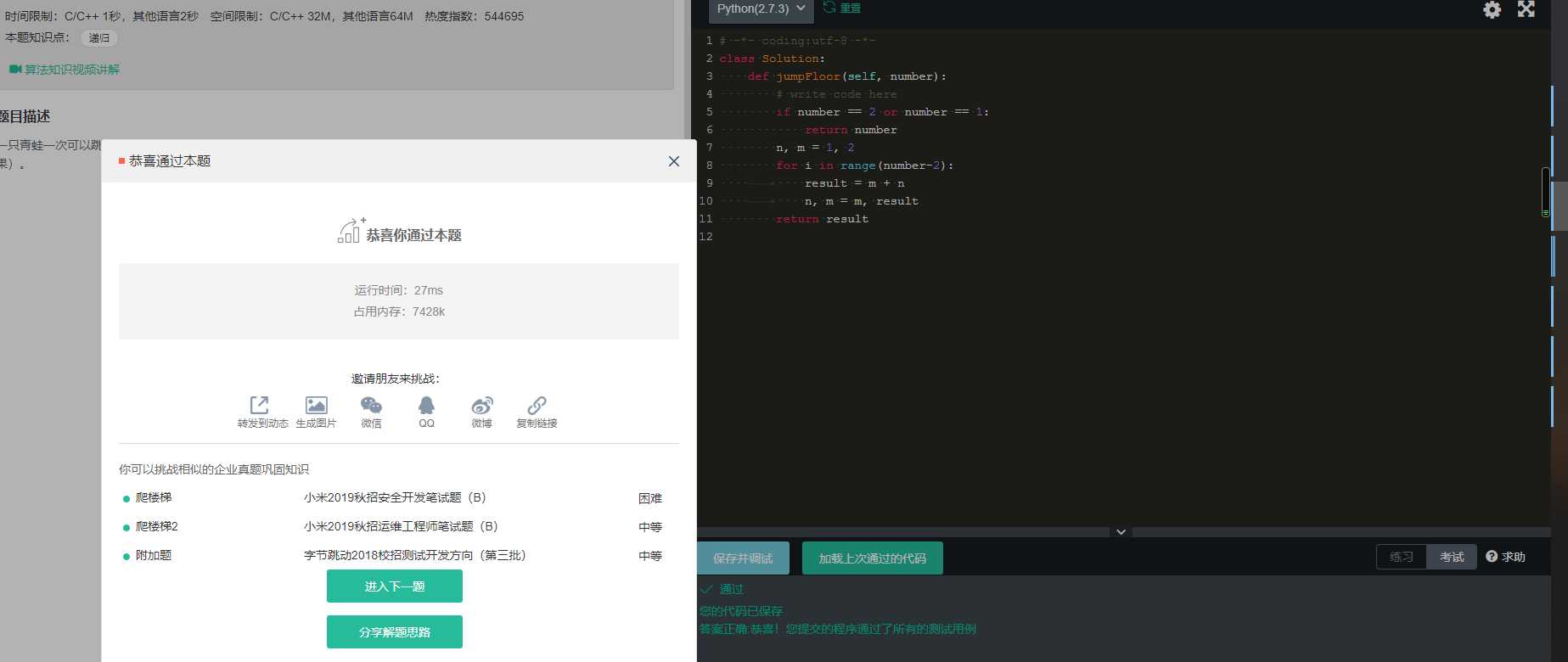The image size is (1568, 662).
Task: Open the Python(2.7.3) language dropdown
Action: pyautogui.click(x=761, y=9)
